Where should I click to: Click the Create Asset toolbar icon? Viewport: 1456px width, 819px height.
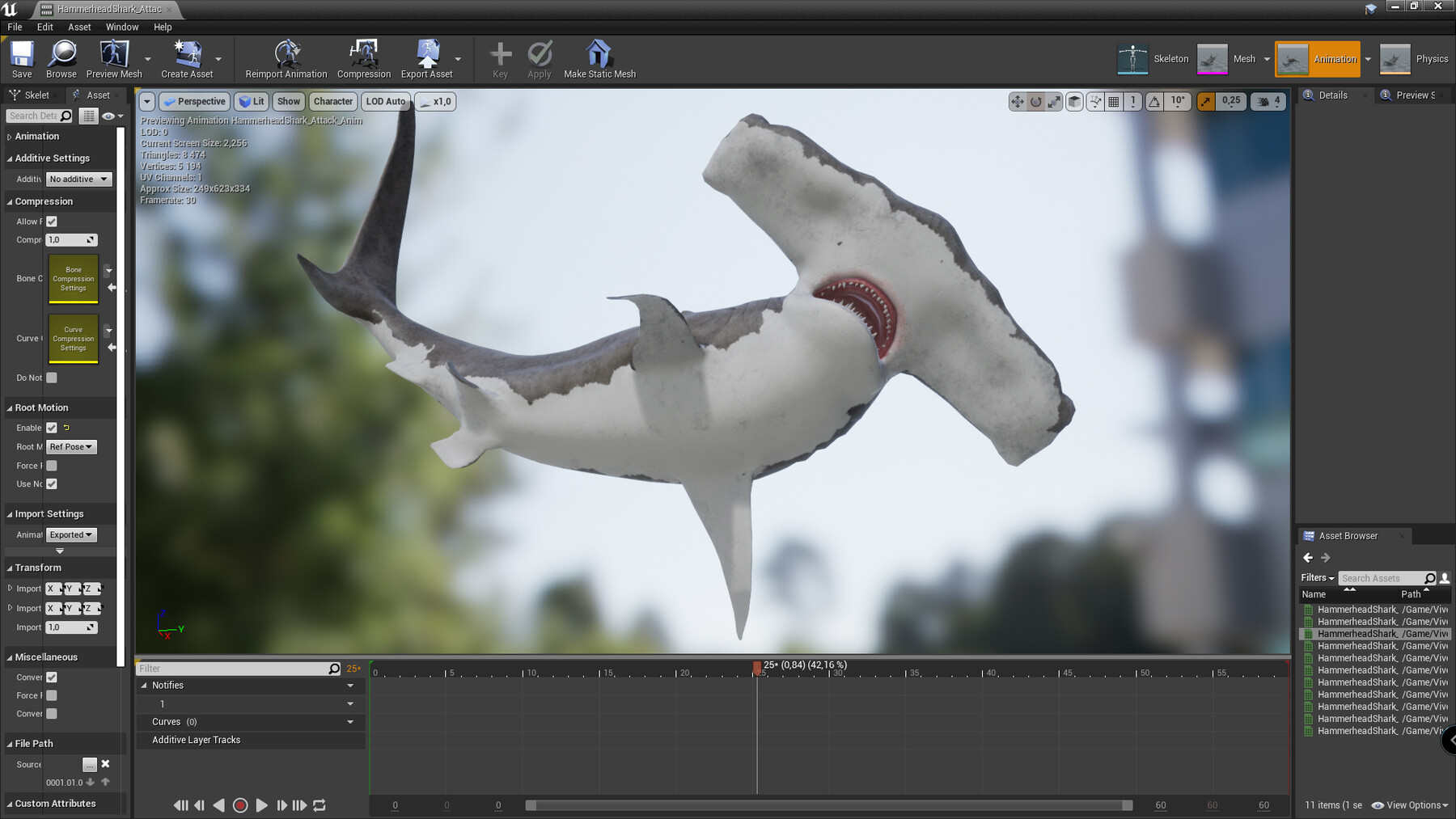(x=188, y=58)
